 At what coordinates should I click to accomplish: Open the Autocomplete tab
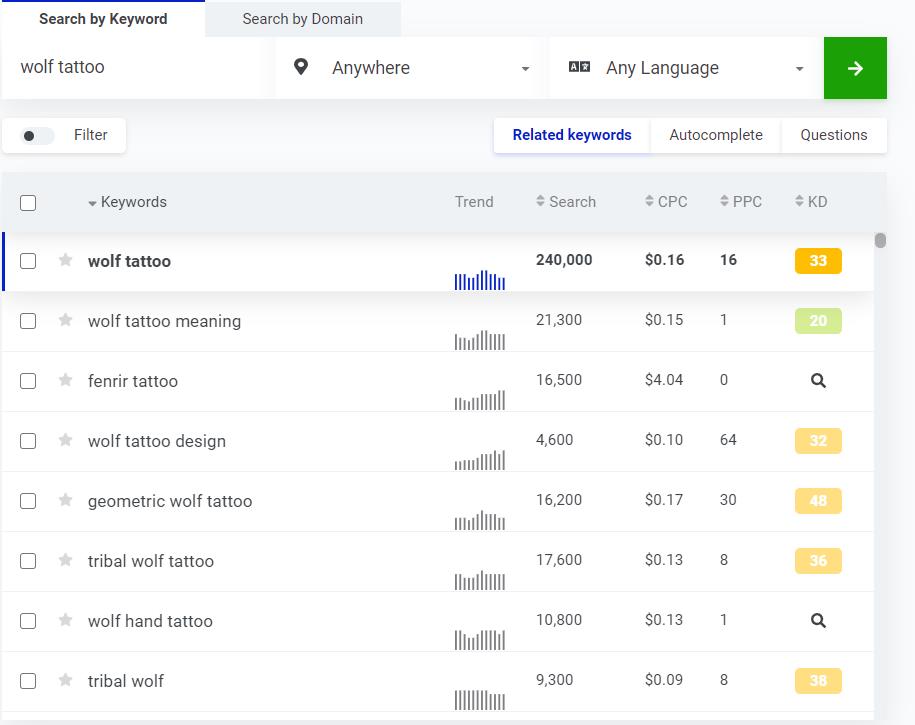715,135
